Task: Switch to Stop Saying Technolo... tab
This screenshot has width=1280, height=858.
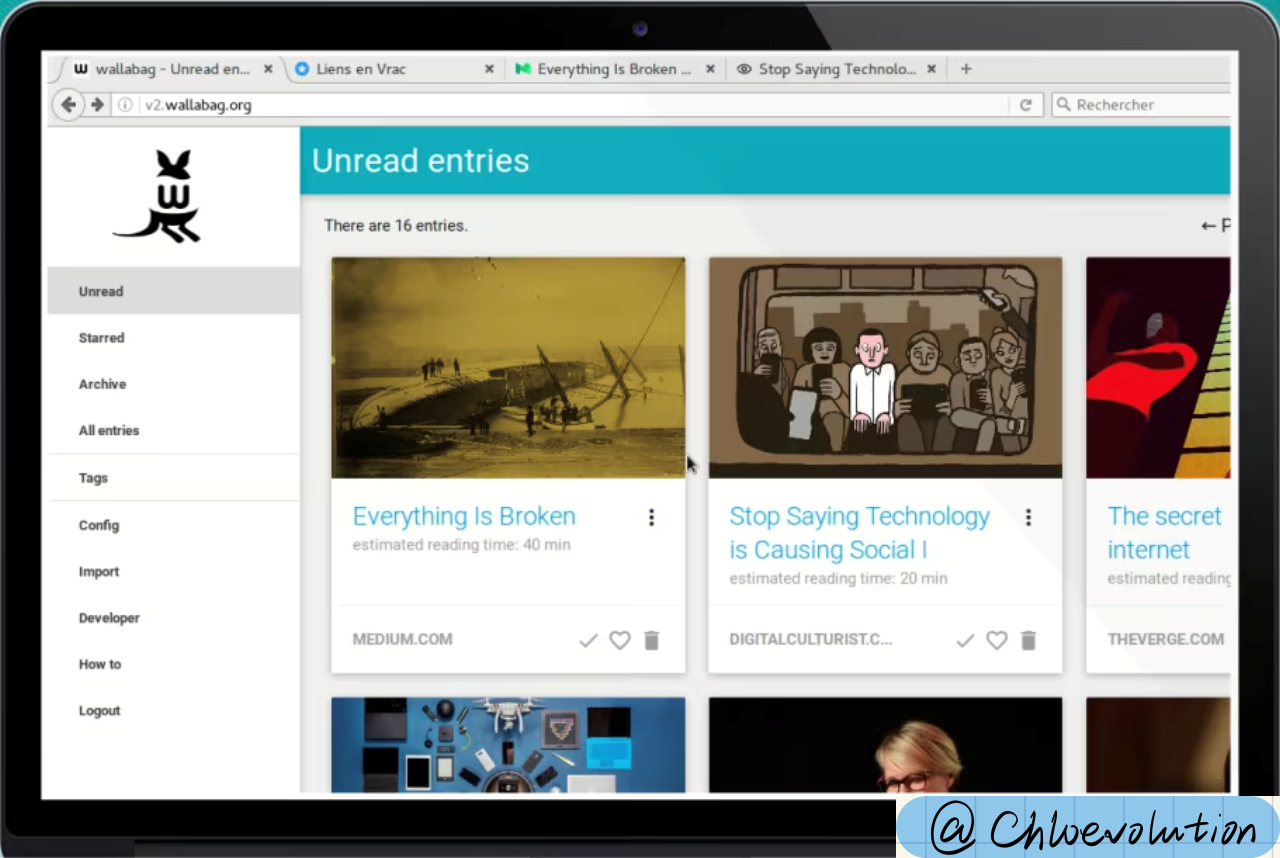Action: (x=837, y=69)
